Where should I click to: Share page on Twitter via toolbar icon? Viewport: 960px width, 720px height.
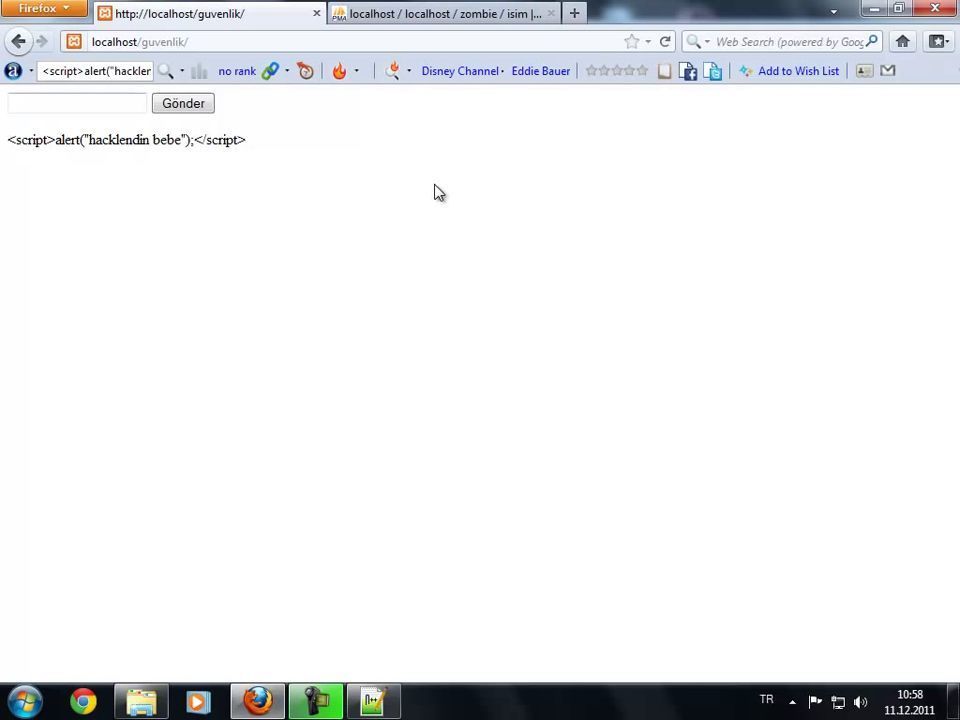[x=713, y=72]
